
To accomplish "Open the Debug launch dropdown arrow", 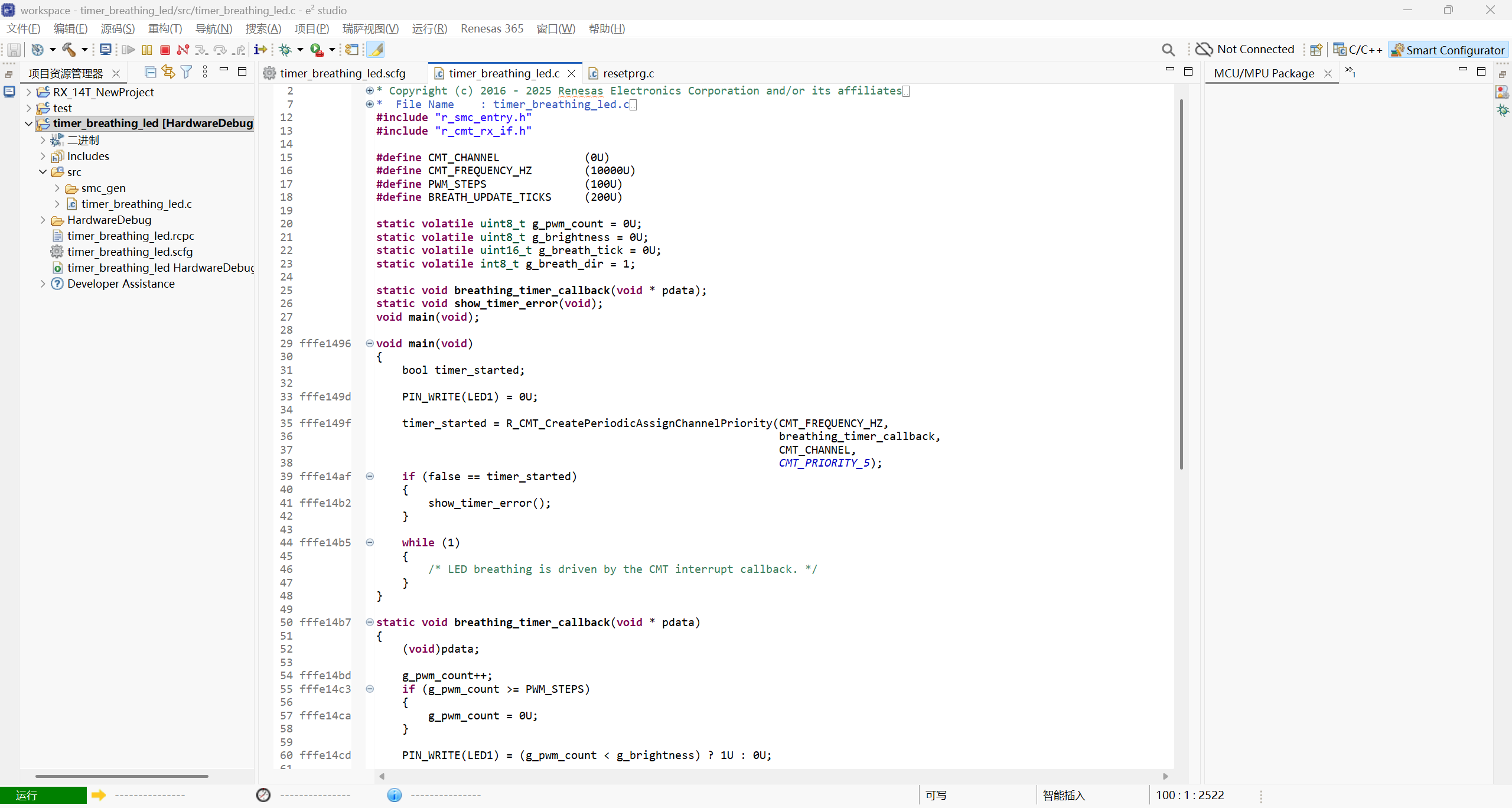I will point(300,50).
